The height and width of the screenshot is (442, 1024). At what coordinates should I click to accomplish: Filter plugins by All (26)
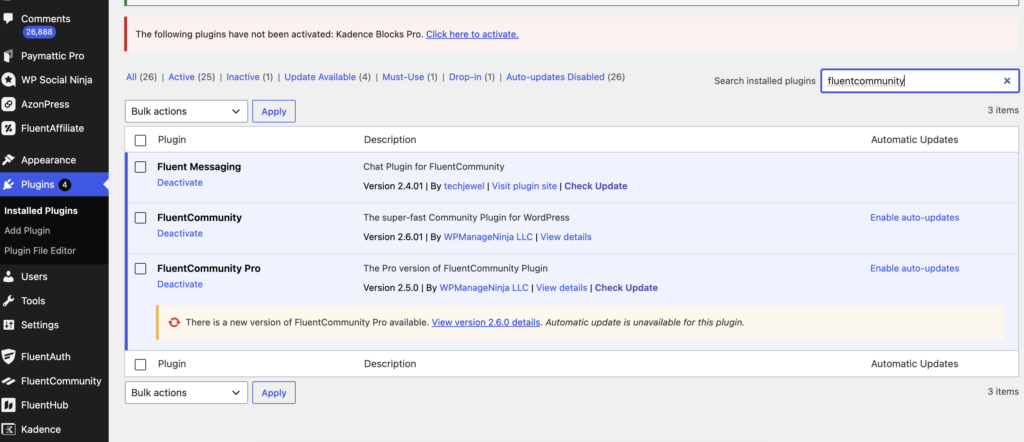coord(142,77)
